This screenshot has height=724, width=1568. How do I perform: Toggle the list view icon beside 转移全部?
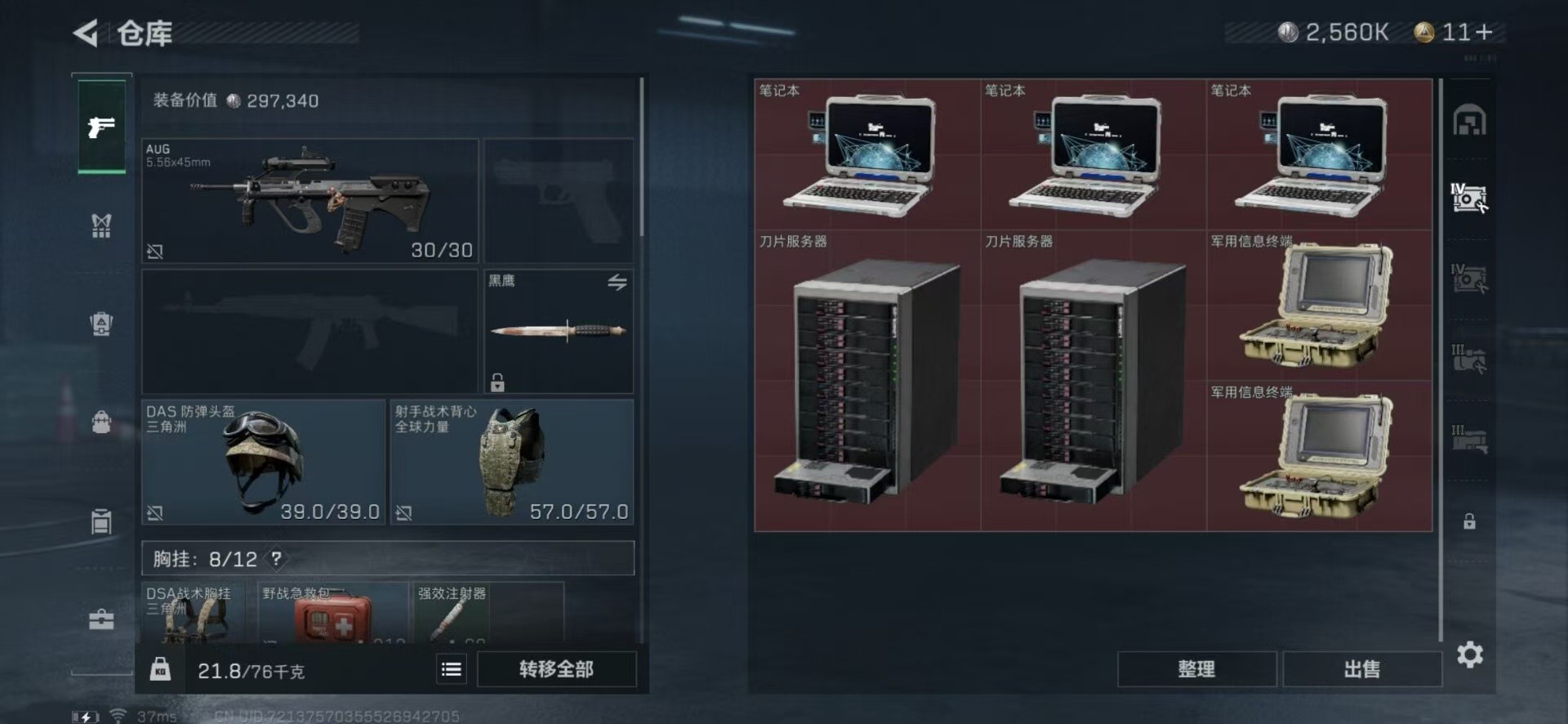tap(451, 669)
